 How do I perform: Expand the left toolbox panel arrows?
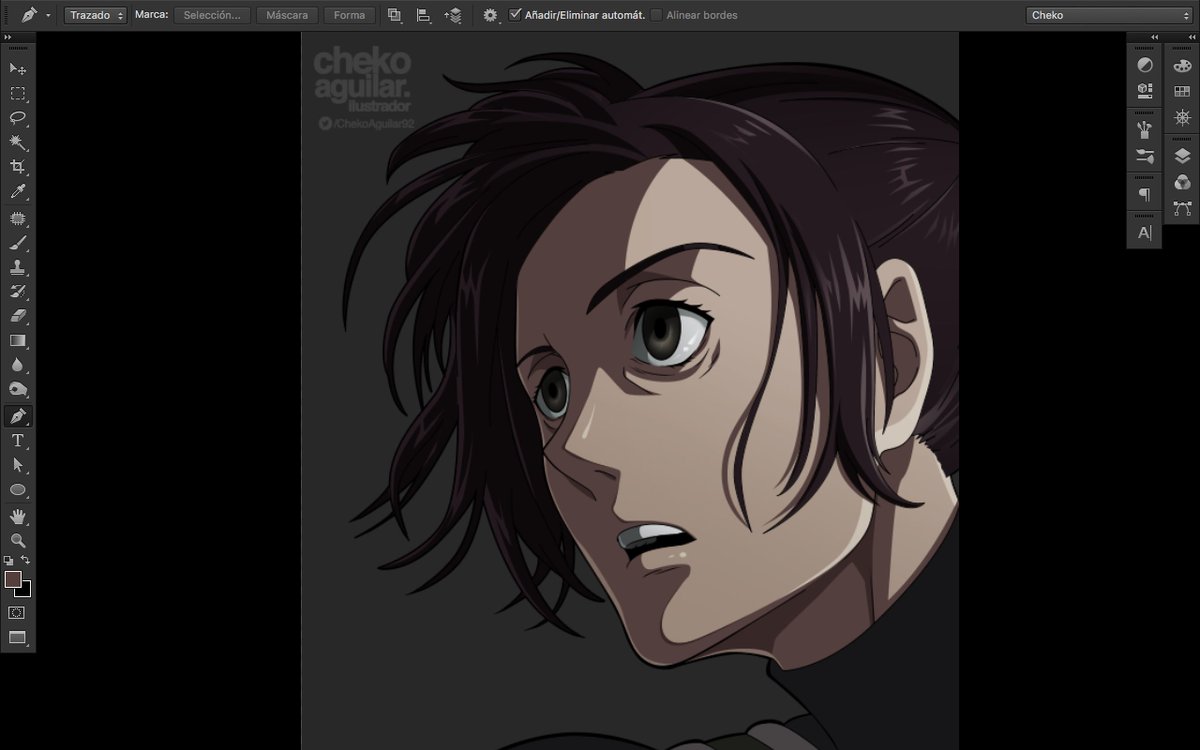pyautogui.click(x=9, y=37)
